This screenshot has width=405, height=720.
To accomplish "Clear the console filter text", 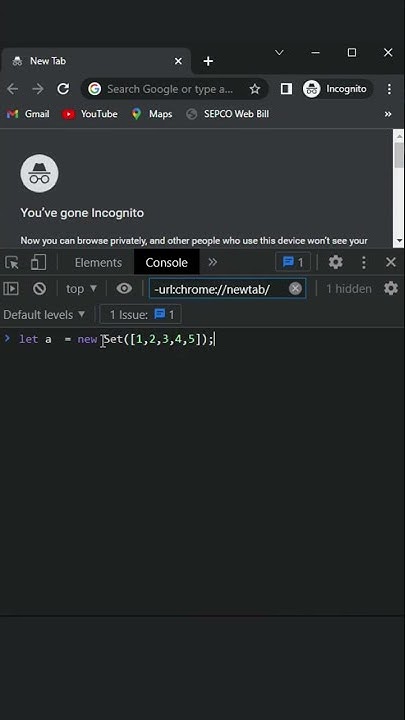I will click(x=295, y=288).
